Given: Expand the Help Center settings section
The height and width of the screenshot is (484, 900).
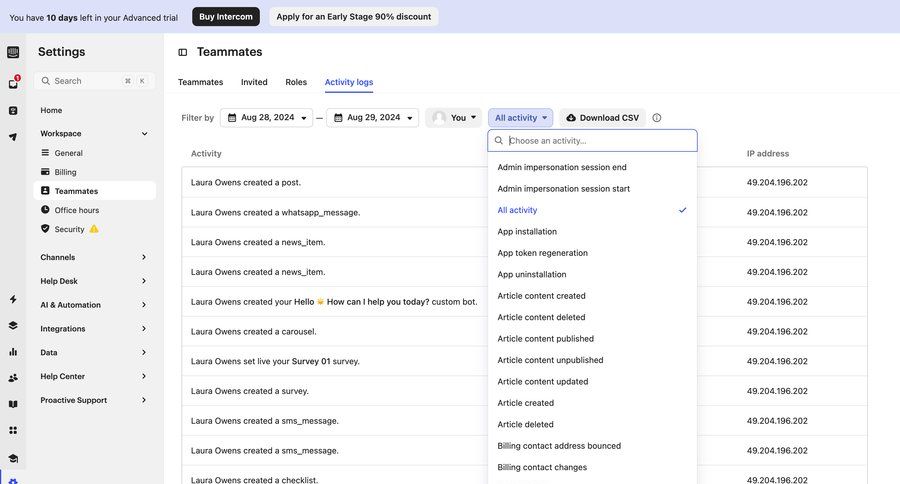Looking at the screenshot, I should tap(94, 376).
